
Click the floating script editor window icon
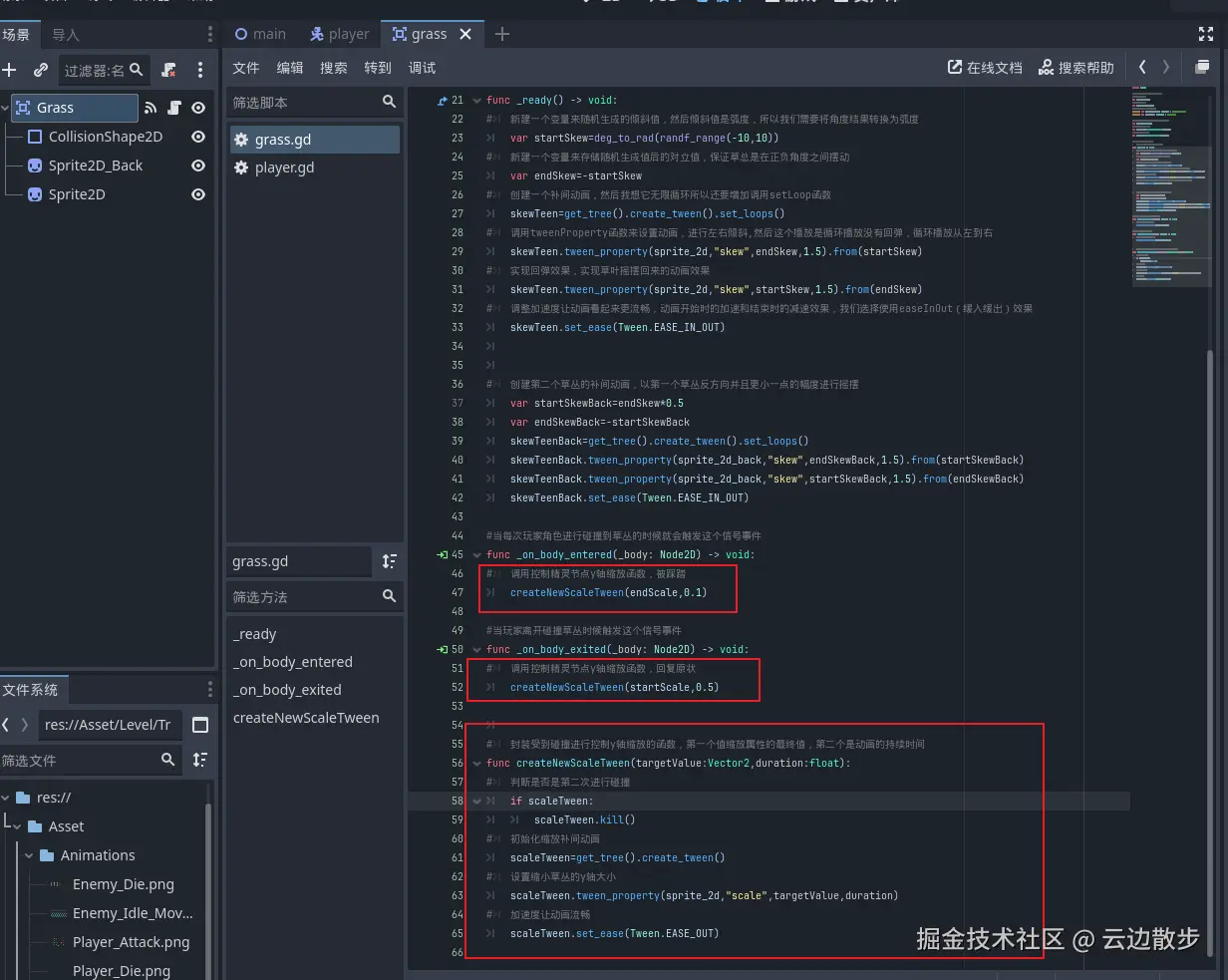(x=1202, y=67)
